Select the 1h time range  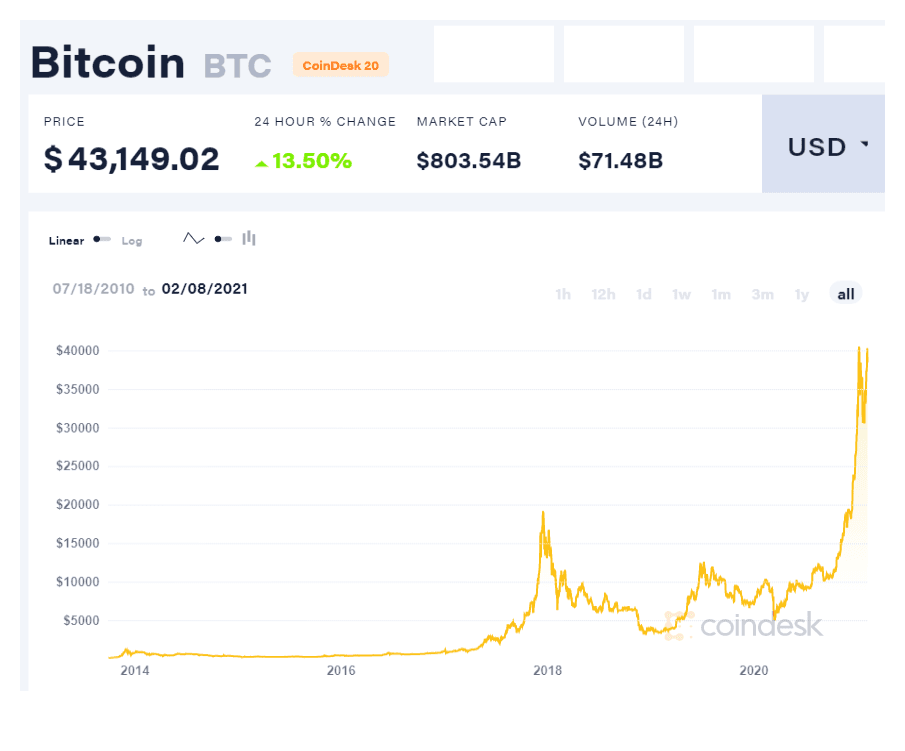[563, 294]
